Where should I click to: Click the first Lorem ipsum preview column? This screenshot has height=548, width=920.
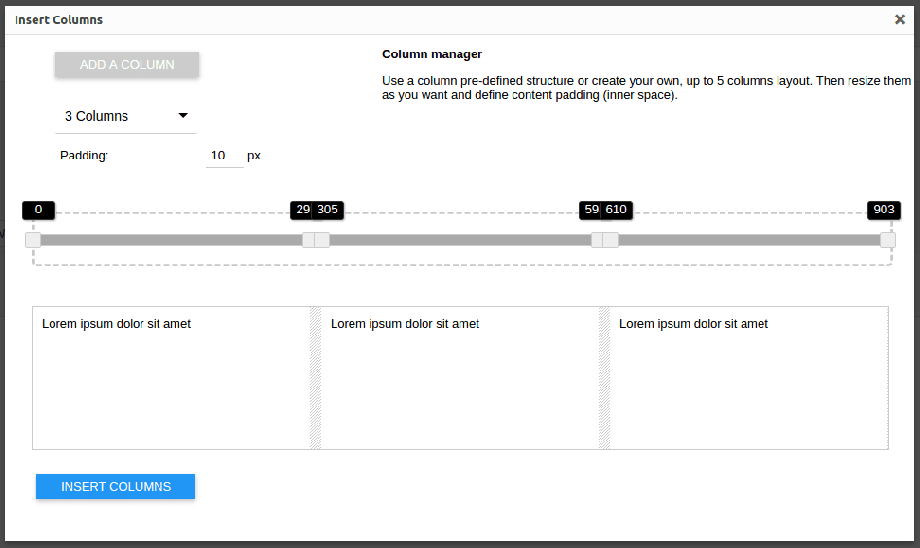(171, 378)
